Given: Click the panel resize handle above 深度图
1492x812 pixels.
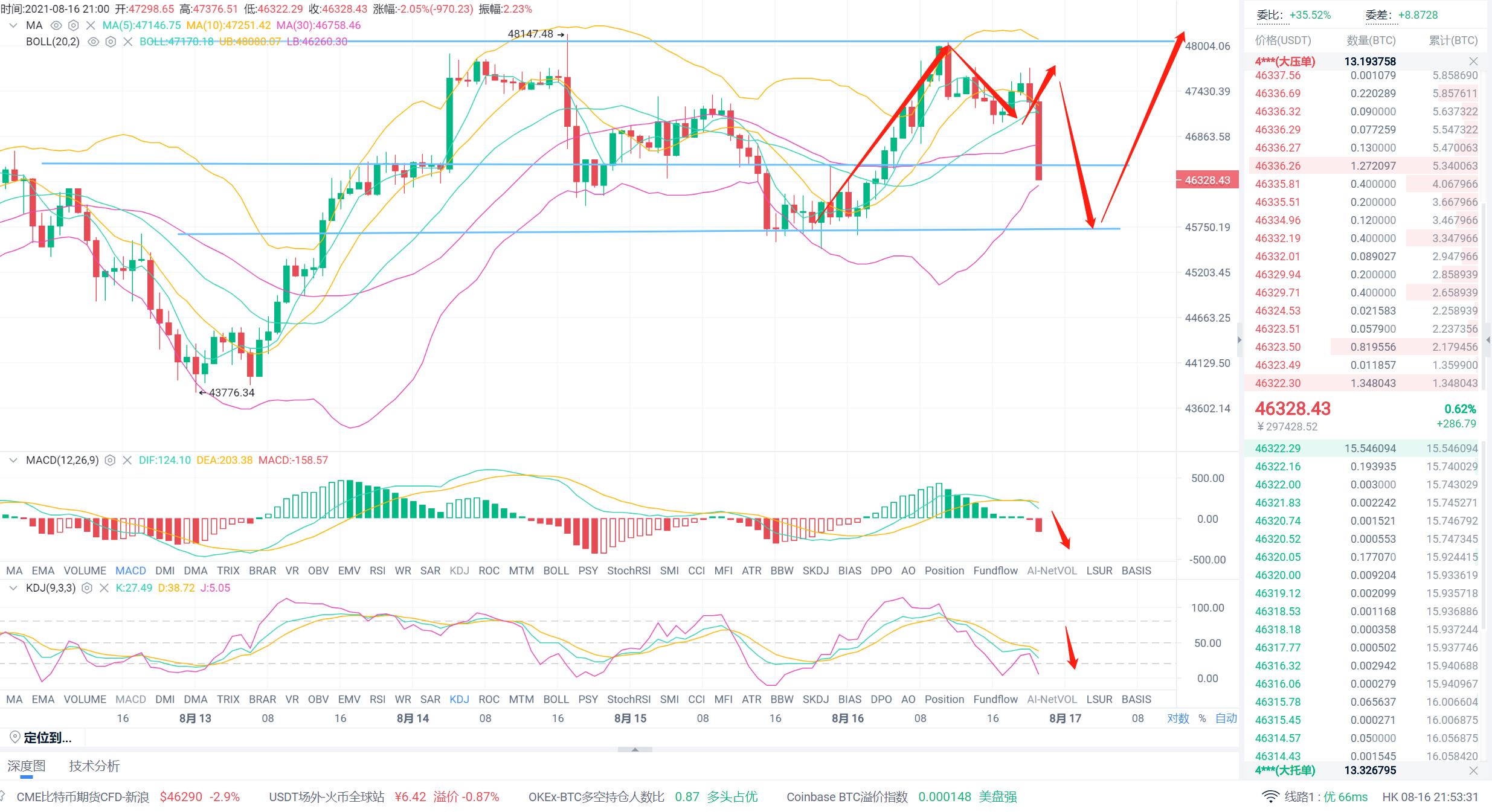Looking at the screenshot, I should click(x=635, y=749).
